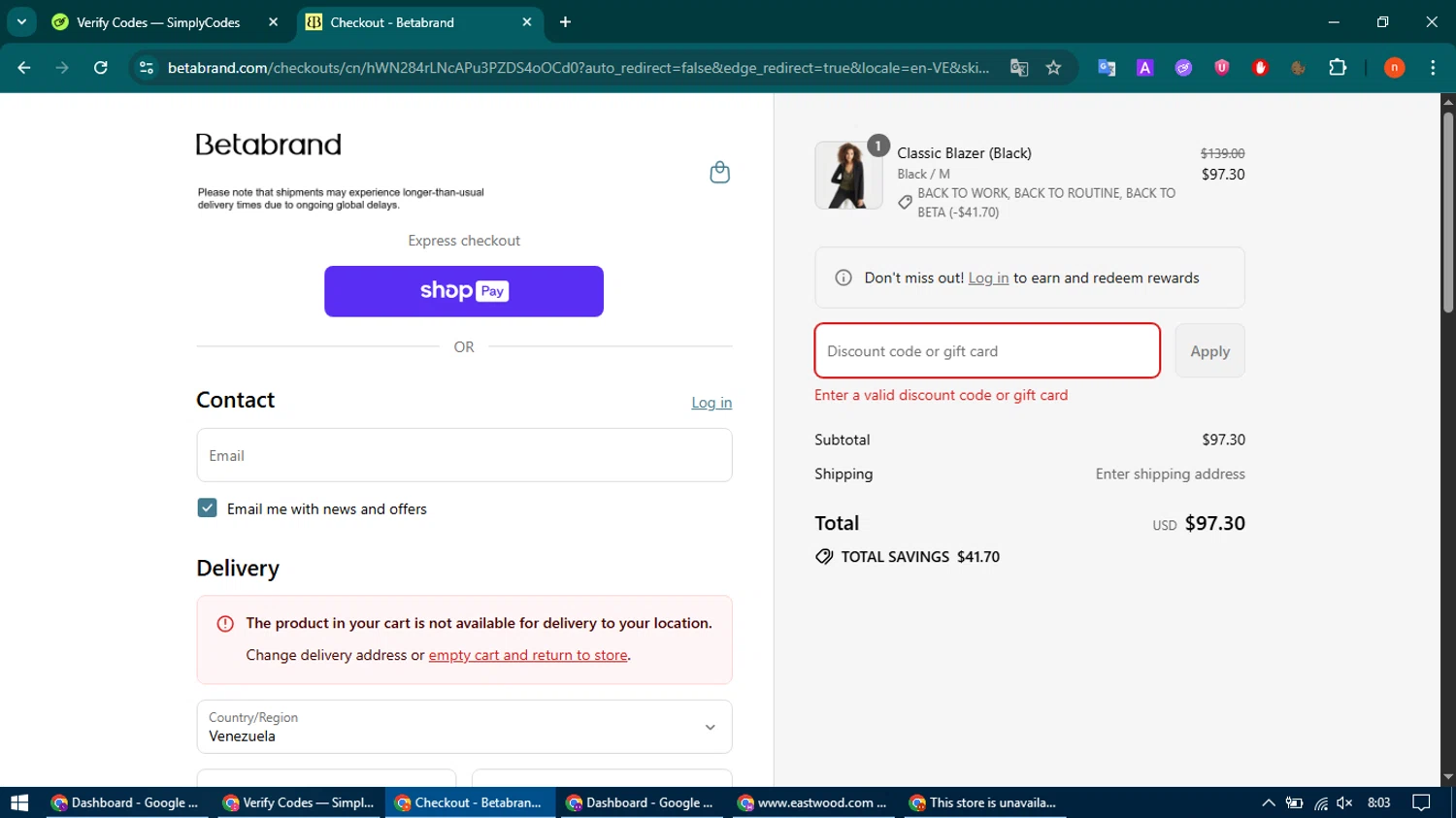Image resolution: width=1456 pixels, height=818 pixels.
Task: Bookmark this page with the star icon
Action: (x=1053, y=68)
